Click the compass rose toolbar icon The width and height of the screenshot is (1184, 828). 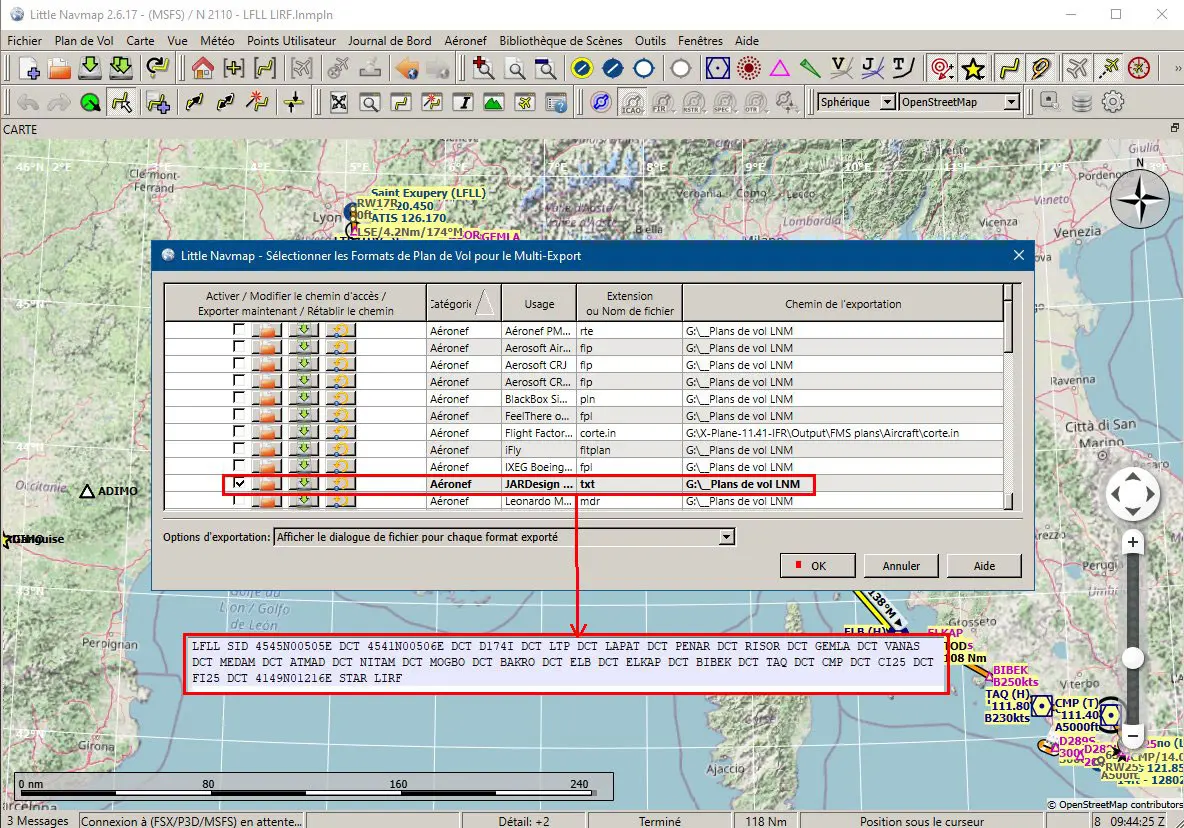pos(1139,69)
